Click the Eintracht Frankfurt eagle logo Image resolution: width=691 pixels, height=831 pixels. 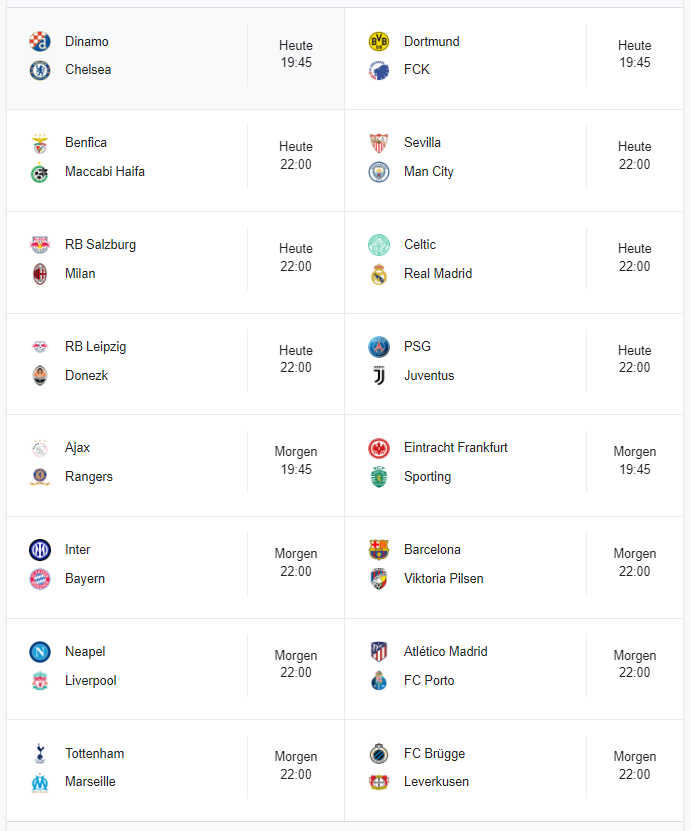tap(379, 448)
